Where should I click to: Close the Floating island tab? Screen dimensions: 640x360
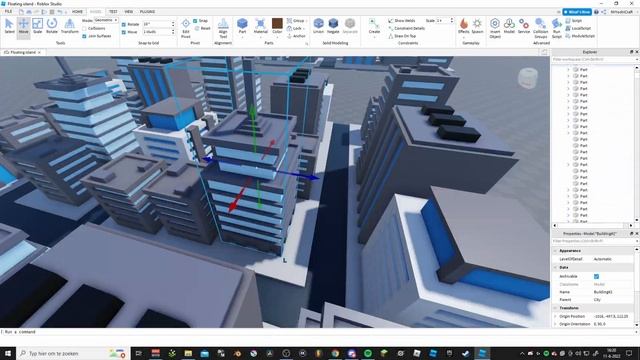point(39,52)
